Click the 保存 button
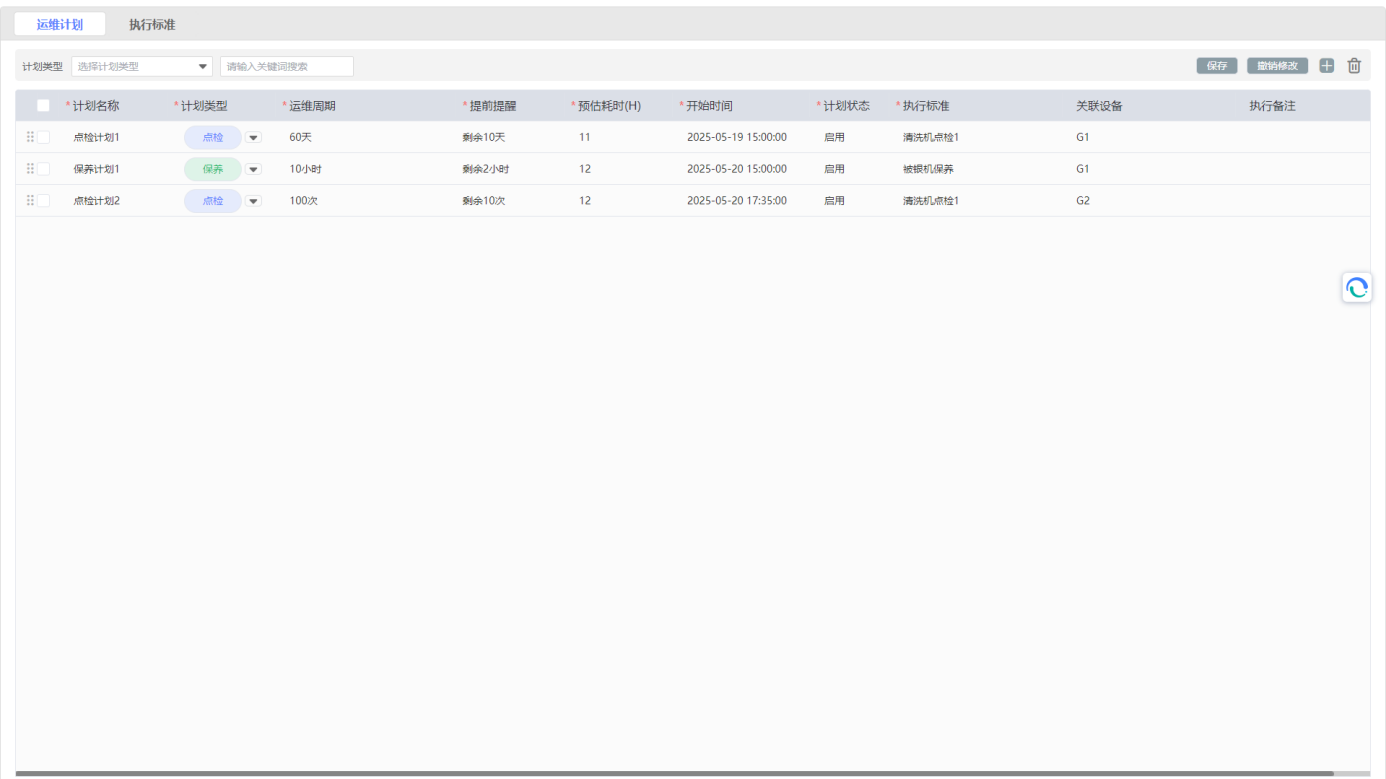This screenshot has width=1386, height=779. tap(1216, 66)
